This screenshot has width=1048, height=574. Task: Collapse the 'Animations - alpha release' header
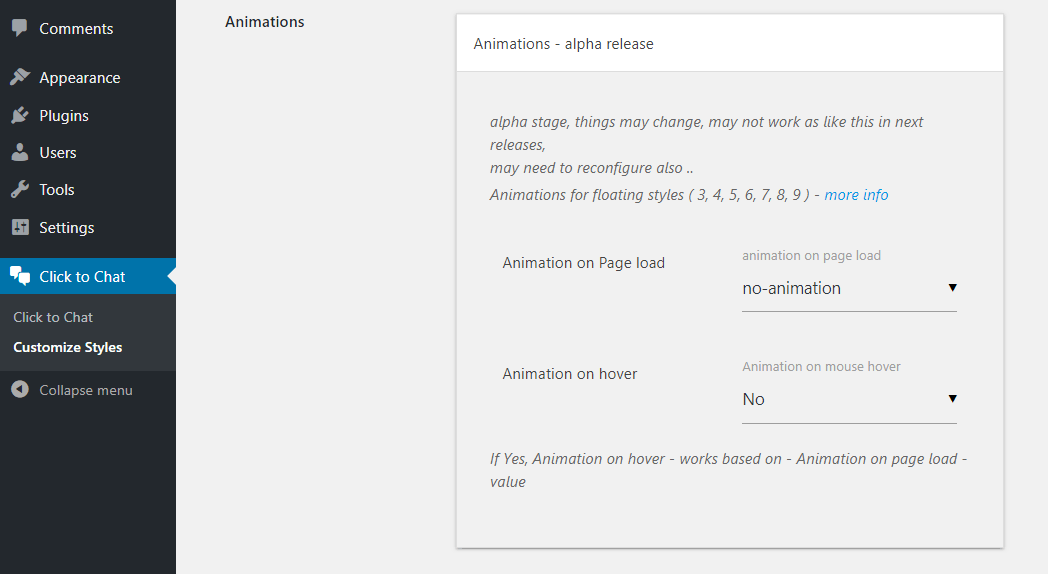coord(730,43)
